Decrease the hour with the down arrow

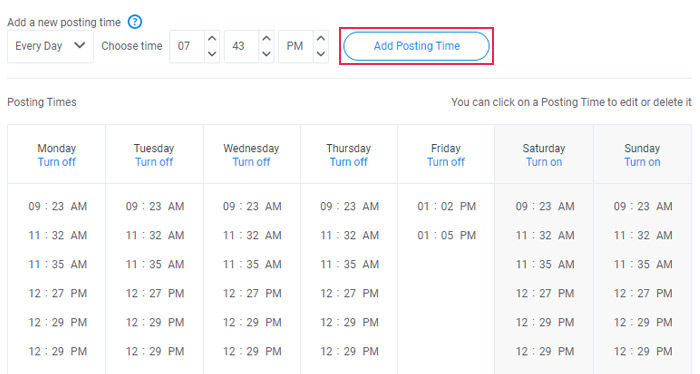[212, 54]
